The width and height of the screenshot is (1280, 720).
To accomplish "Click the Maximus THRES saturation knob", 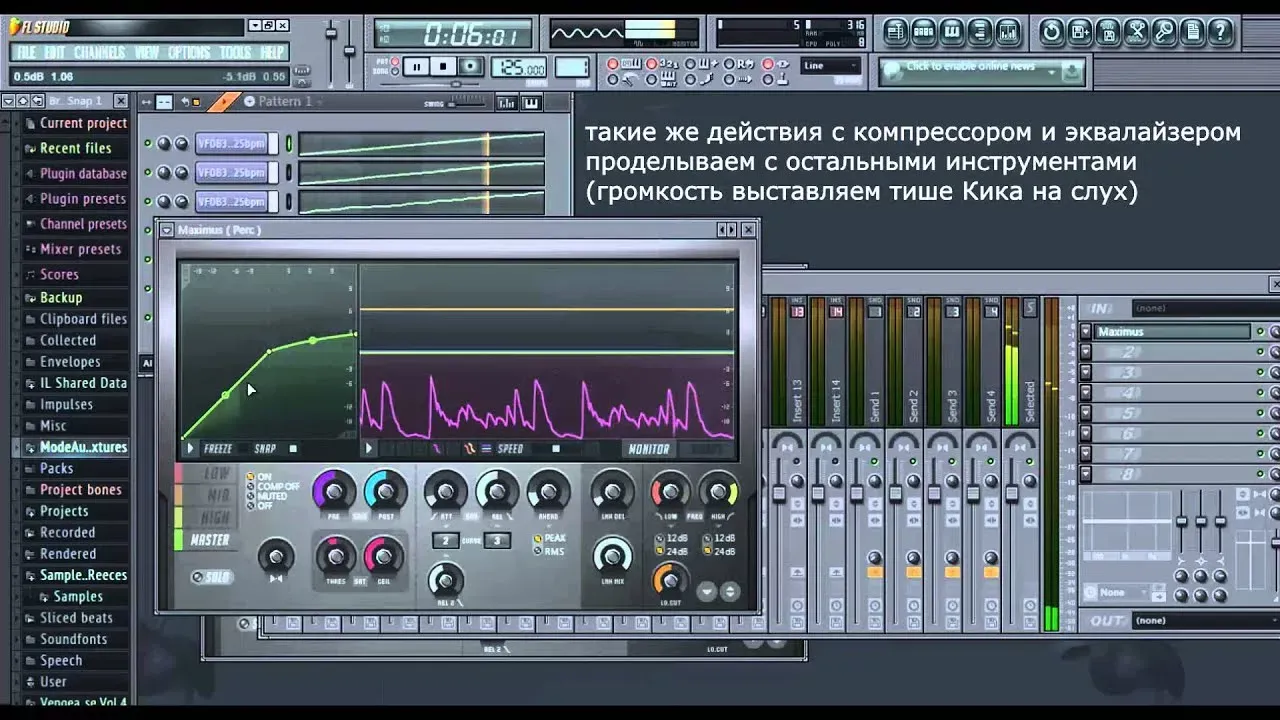I will (x=336, y=556).
